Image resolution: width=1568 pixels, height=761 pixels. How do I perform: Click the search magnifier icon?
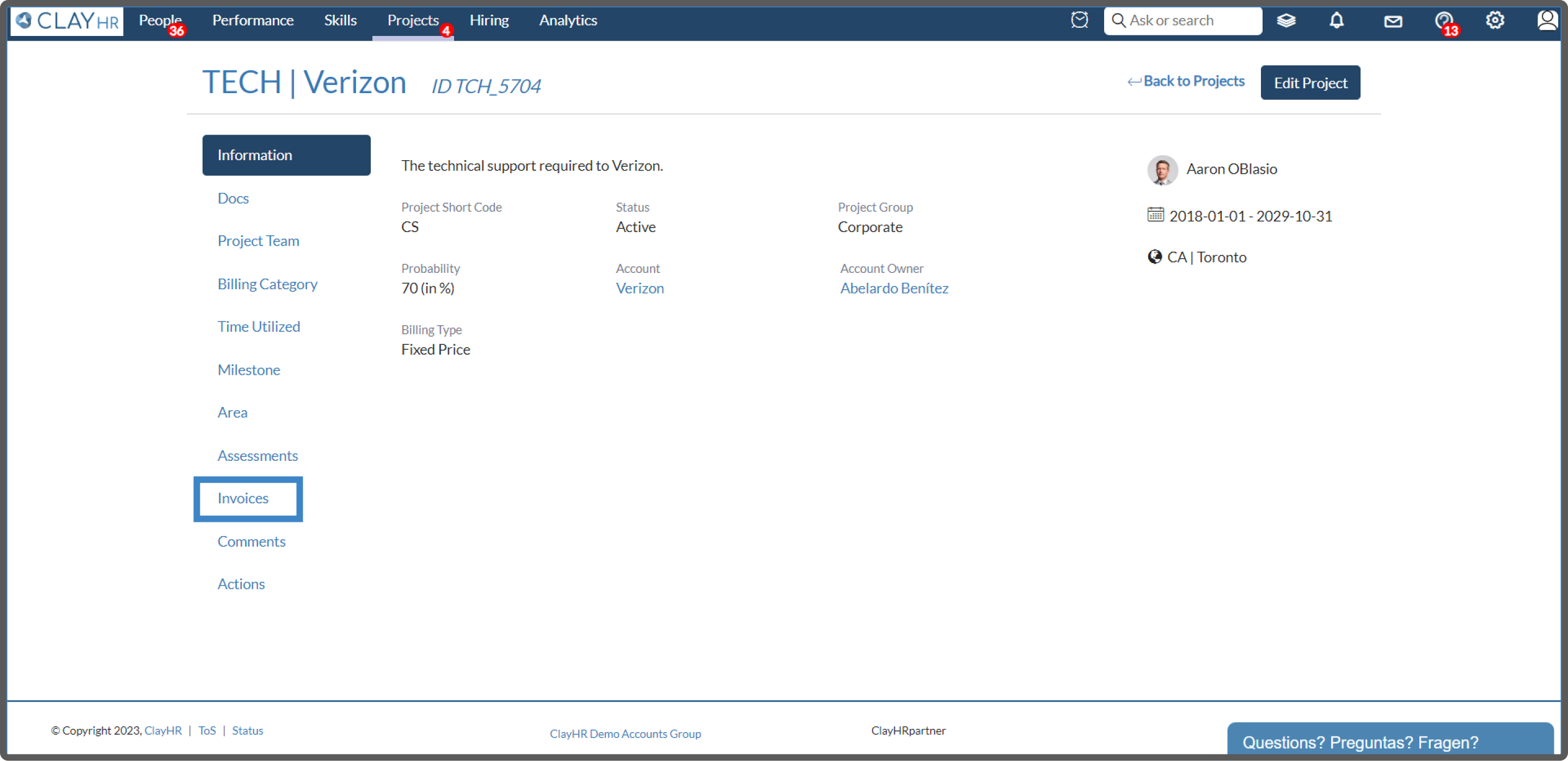[1118, 21]
